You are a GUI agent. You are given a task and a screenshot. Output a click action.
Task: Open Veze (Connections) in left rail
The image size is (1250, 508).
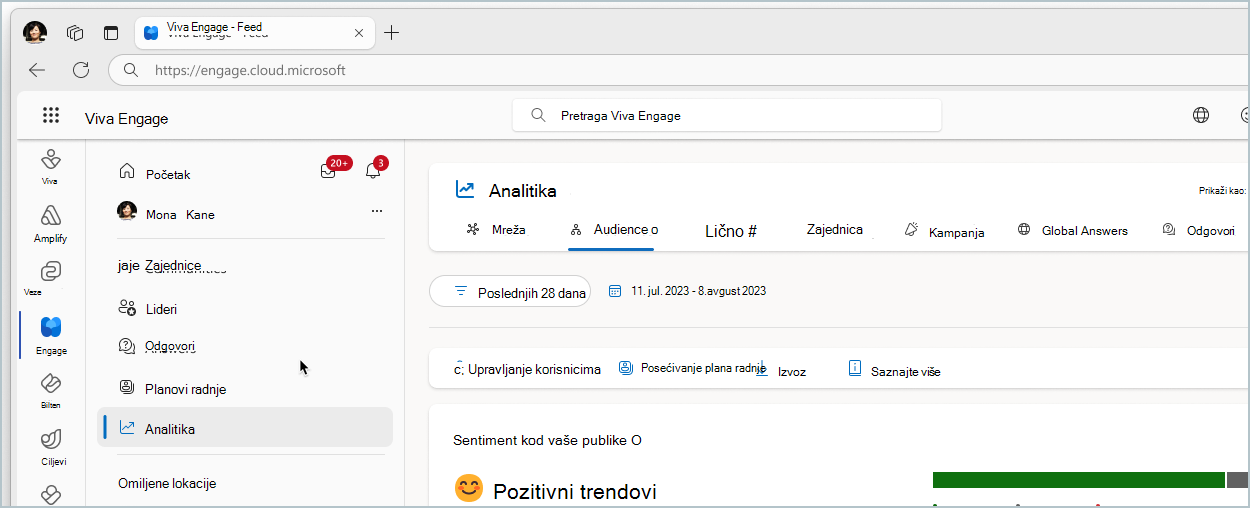(50, 278)
